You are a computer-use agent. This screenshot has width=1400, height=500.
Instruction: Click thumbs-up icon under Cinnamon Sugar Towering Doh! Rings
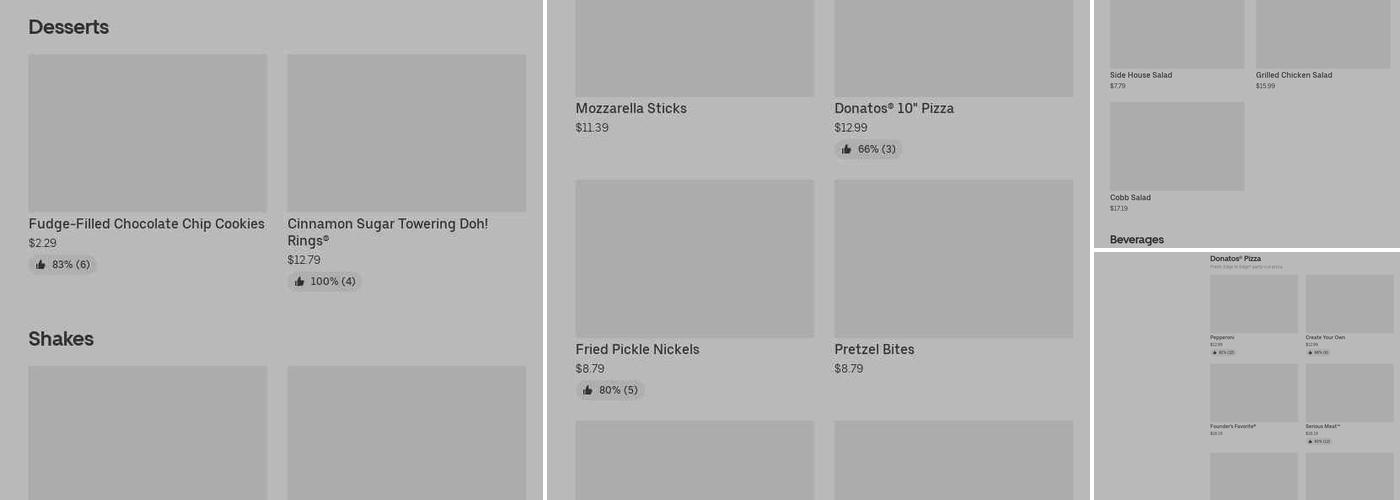click(x=300, y=282)
